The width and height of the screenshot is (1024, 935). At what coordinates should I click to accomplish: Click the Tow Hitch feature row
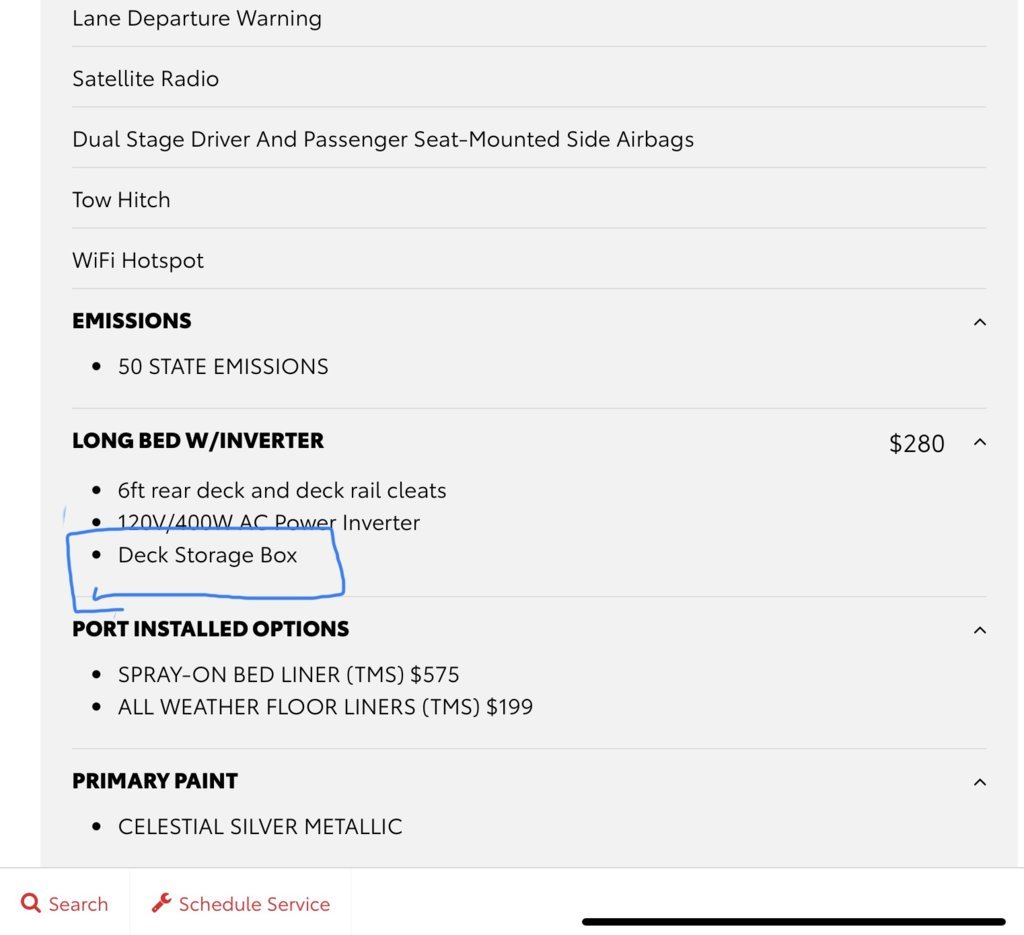529,200
